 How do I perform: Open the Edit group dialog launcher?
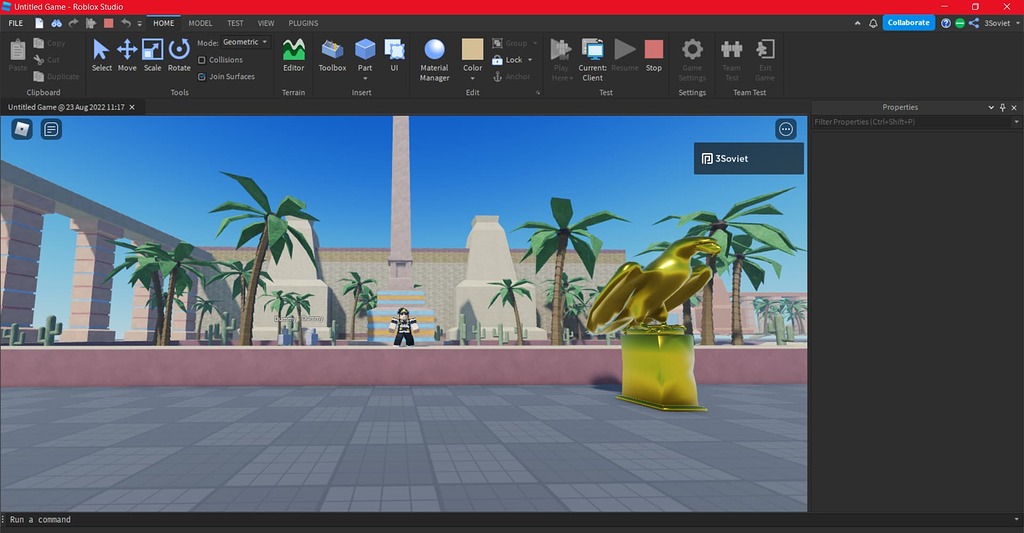point(538,93)
